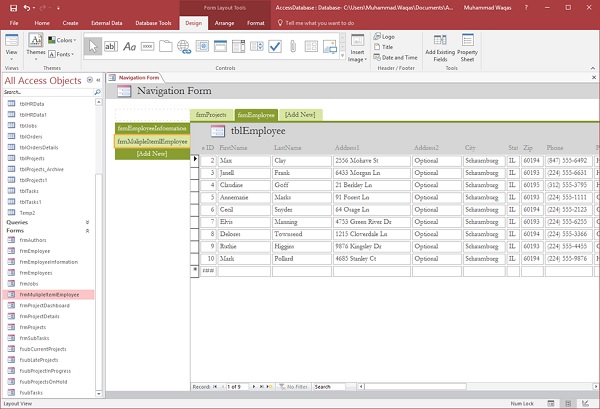Open frmJobs in the navigation pane

click(x=31, y=283)
